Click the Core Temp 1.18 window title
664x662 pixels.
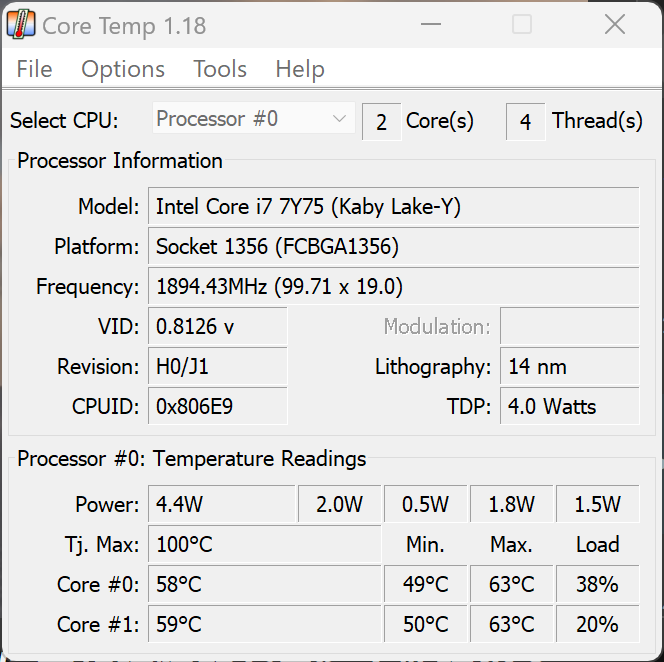[124, 26]
